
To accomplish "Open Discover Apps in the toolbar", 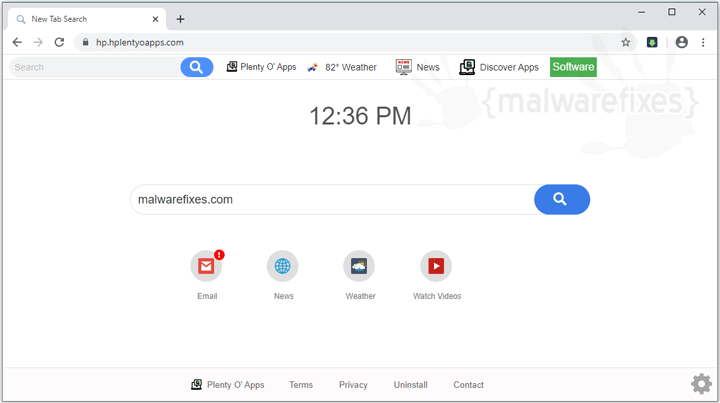I will coord(499,67).
